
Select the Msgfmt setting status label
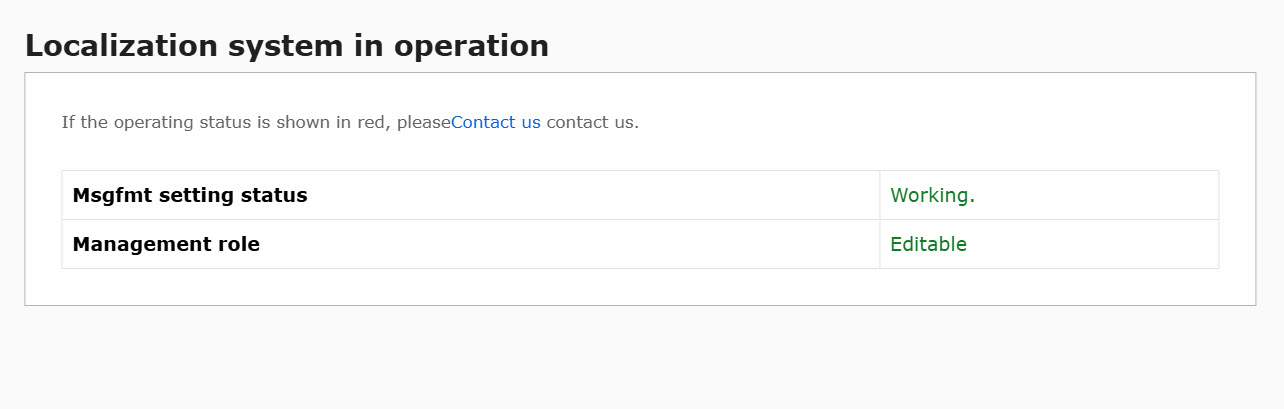[x=190, y=196]
